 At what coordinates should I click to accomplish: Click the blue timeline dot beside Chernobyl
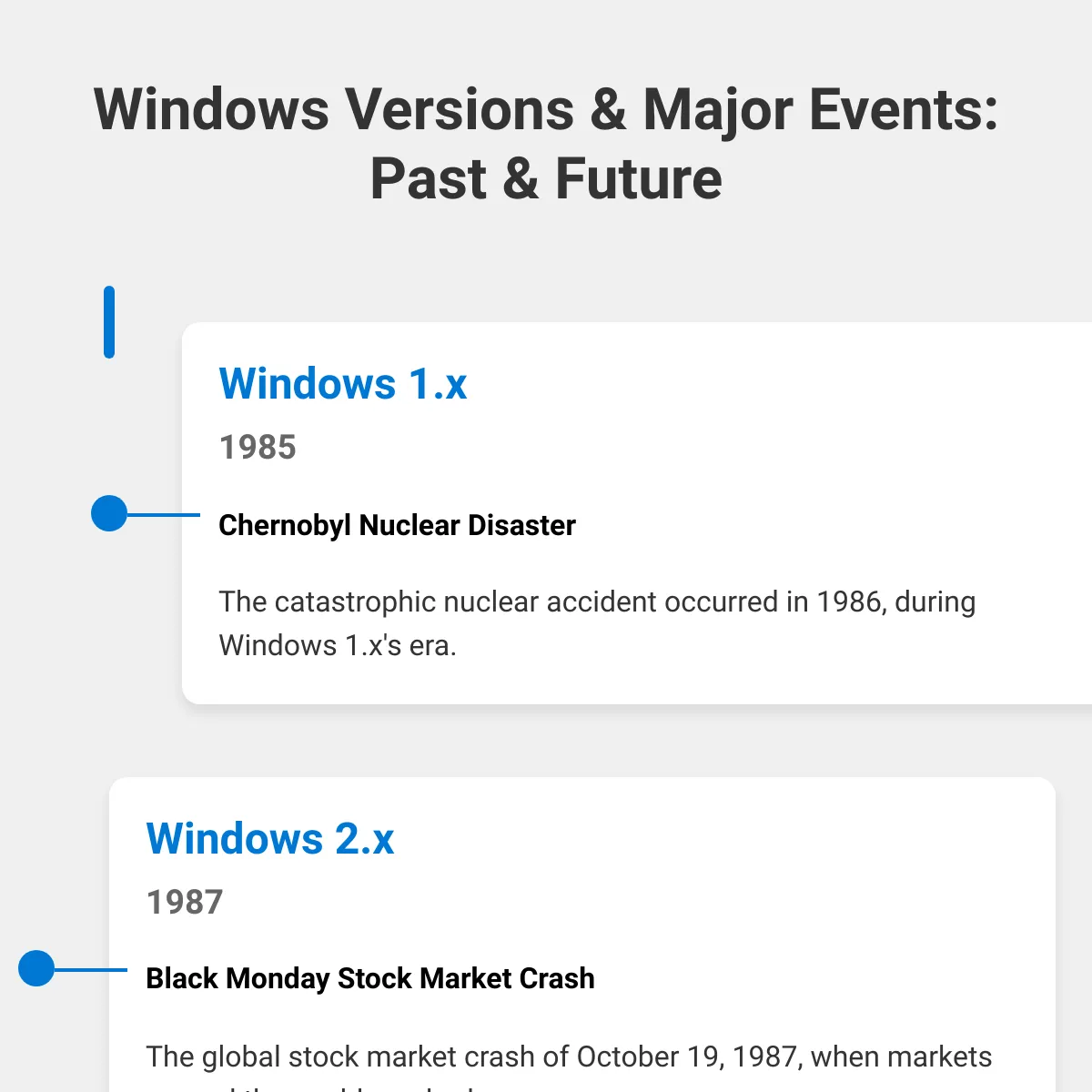coord(109,513)
